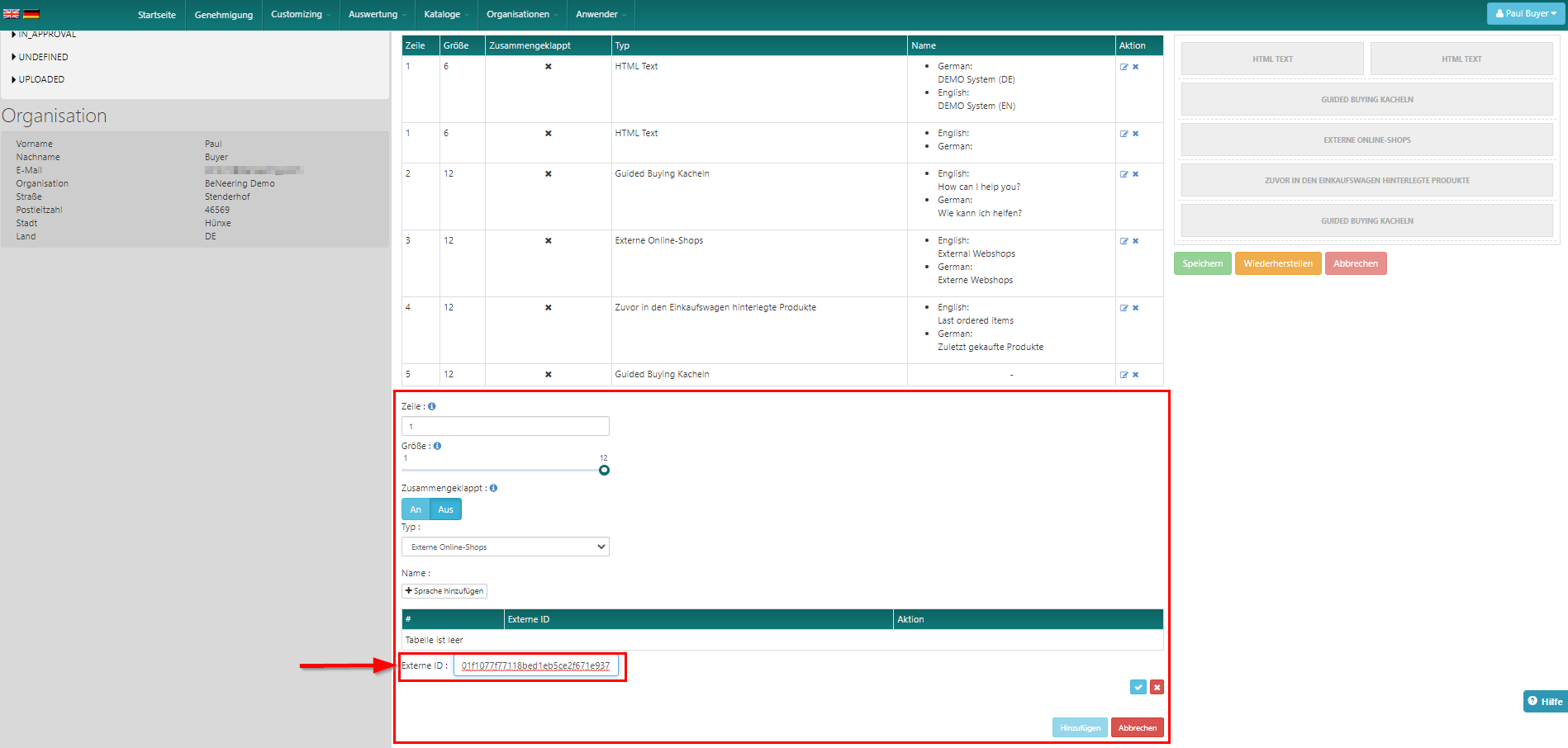The height and width of the screenshot is (748, 1568).
Task: Click the green Speichern button
Action: tap(1202, 263)
